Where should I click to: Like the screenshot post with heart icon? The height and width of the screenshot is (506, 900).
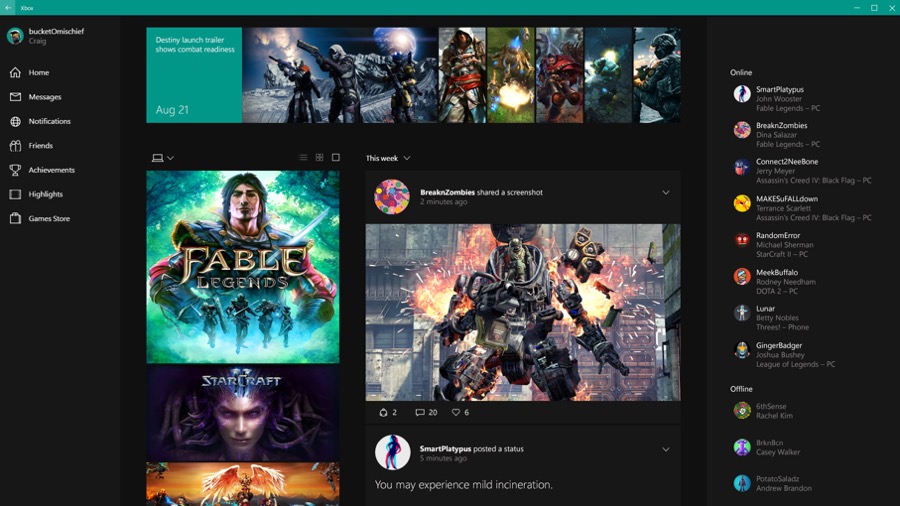[456, 412]
